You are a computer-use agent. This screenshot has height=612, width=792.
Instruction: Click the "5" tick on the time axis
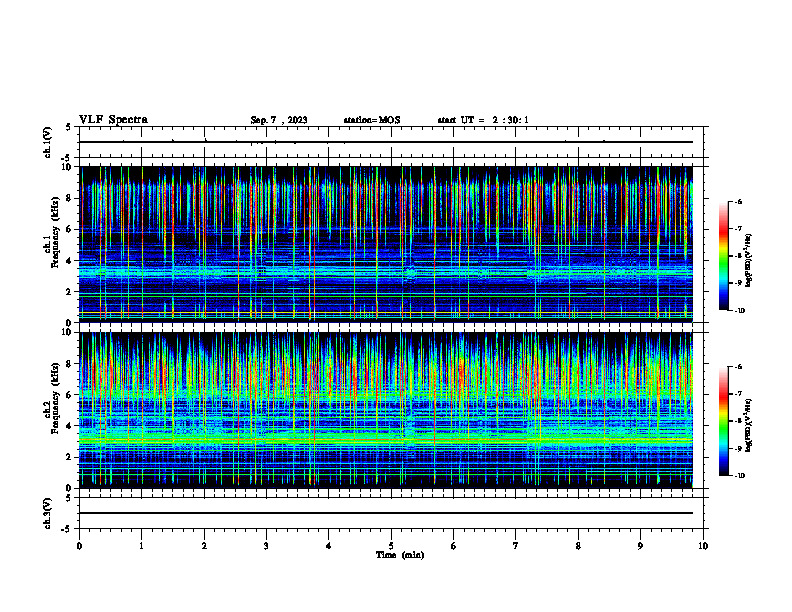pyautogui.click(x=391, y=546)
